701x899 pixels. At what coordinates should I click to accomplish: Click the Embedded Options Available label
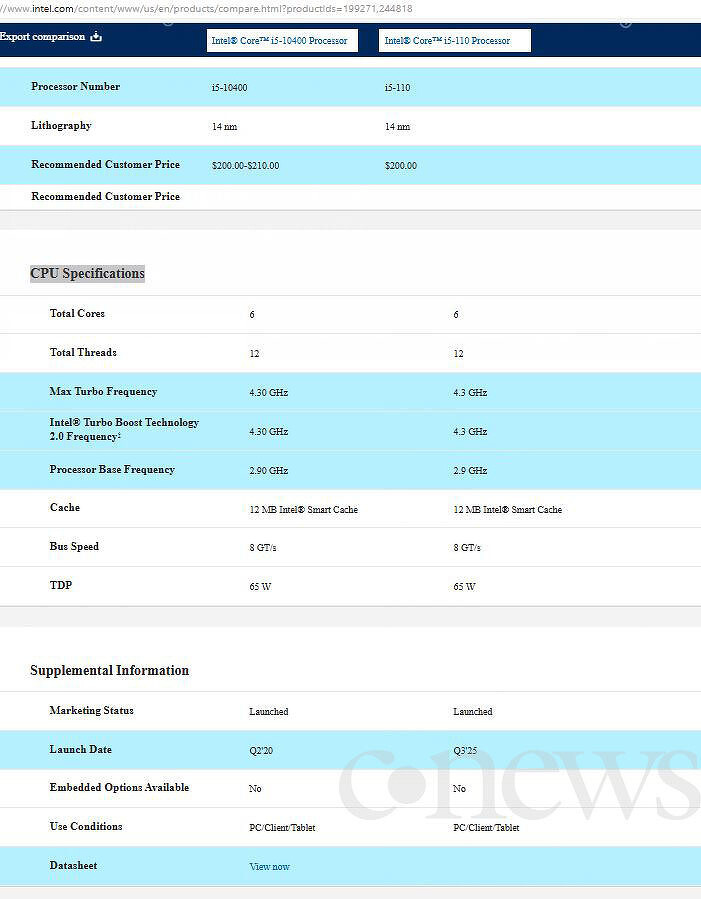coord(119,787)
